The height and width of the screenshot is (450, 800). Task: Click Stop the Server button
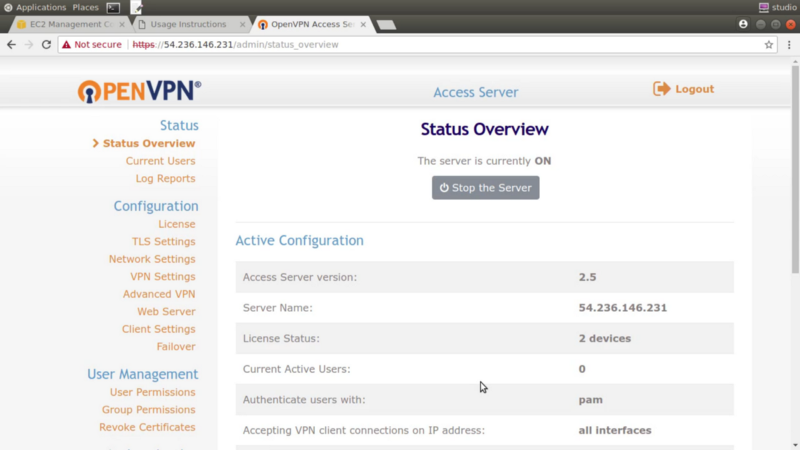click(485, 188)
